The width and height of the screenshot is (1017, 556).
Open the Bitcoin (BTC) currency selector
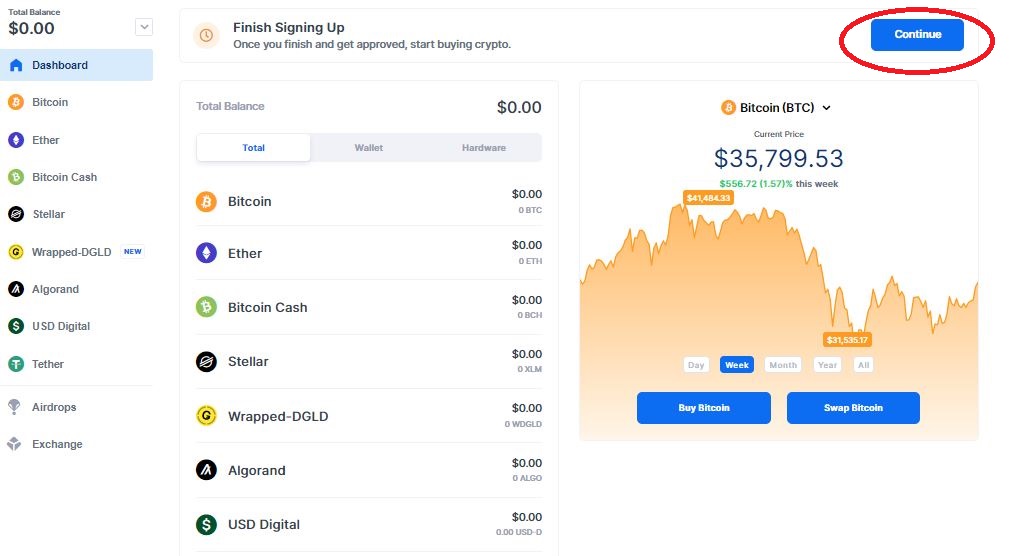click(x=777, y=108)
